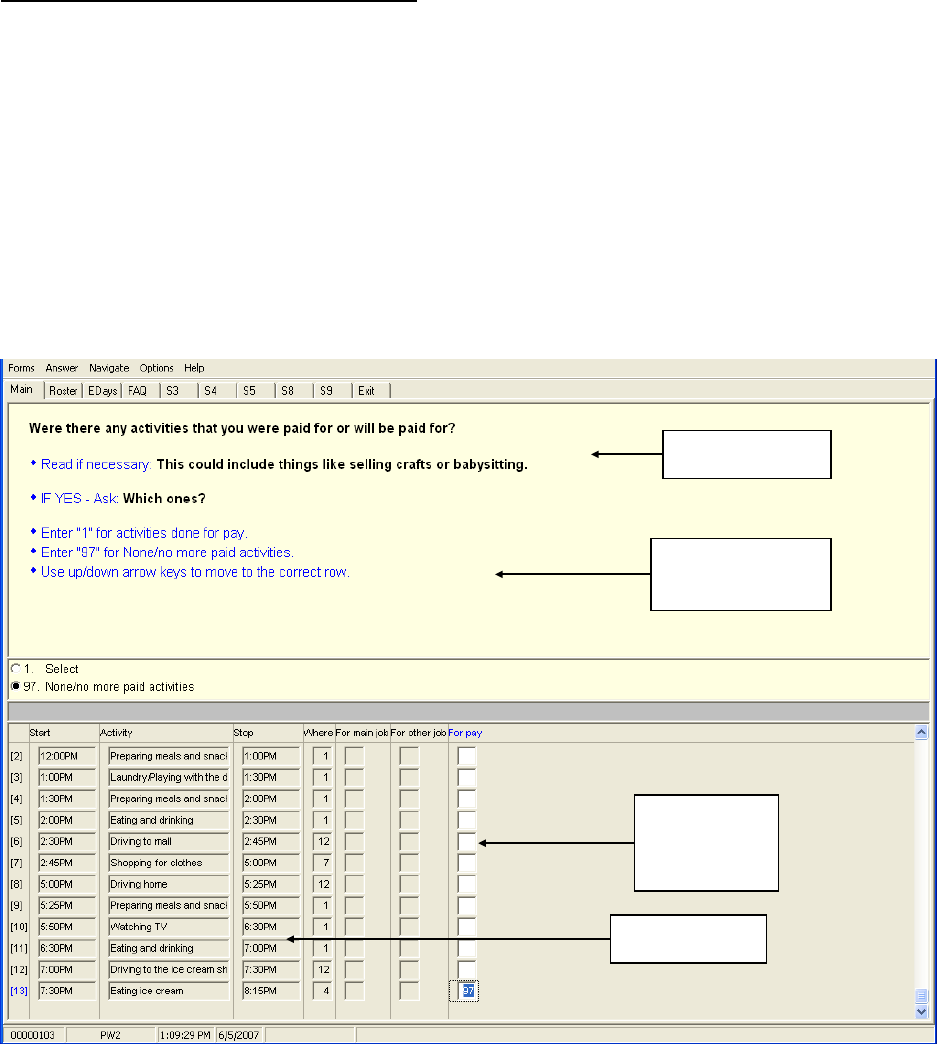Click the For pay field in row 12
Viewport: 937px width, 1044px height.
pyautogui.click(x=467, y=969)
